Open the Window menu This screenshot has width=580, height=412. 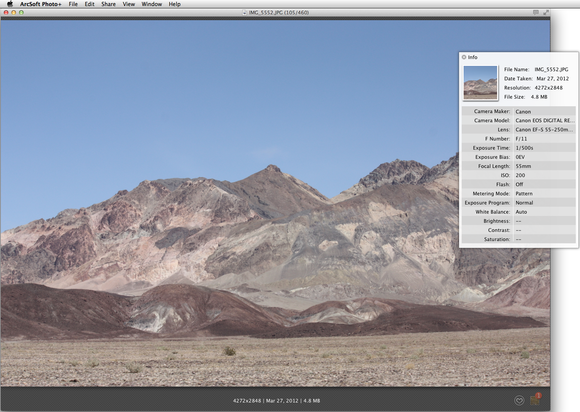(152, 4)
